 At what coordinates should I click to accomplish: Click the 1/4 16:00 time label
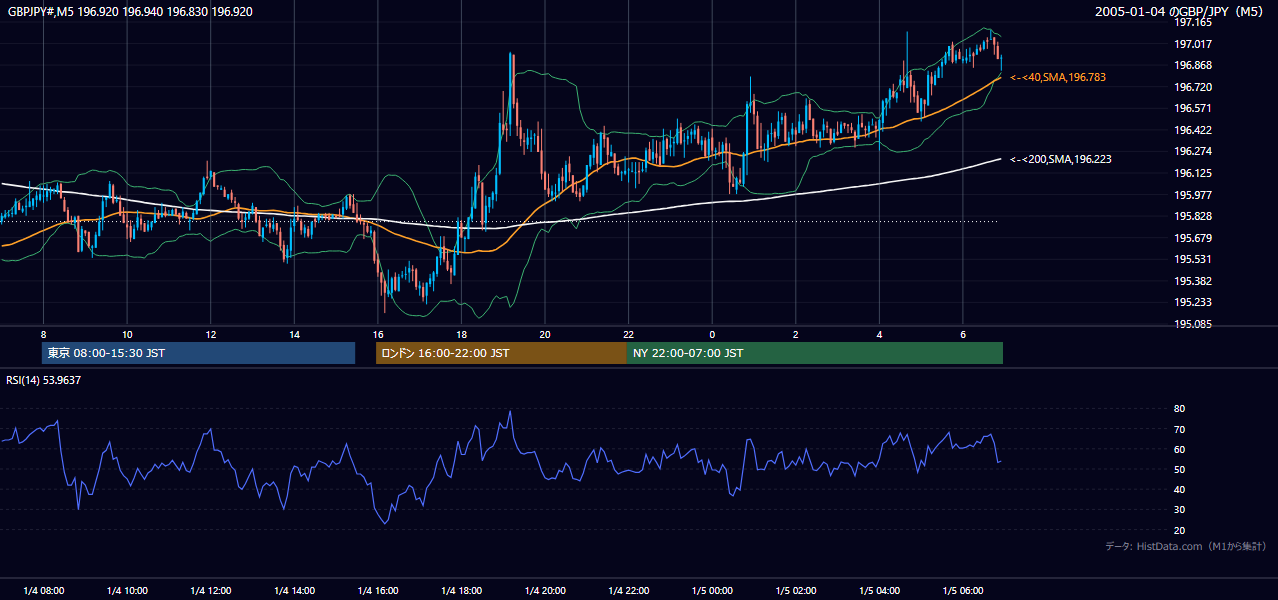coord(378,590)
